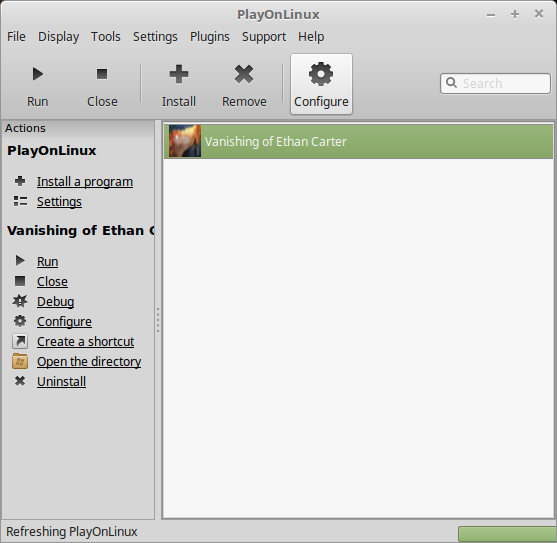Click the Refreshing PlayOnLinux status text
557x543 pixels.
pos(71,532)
